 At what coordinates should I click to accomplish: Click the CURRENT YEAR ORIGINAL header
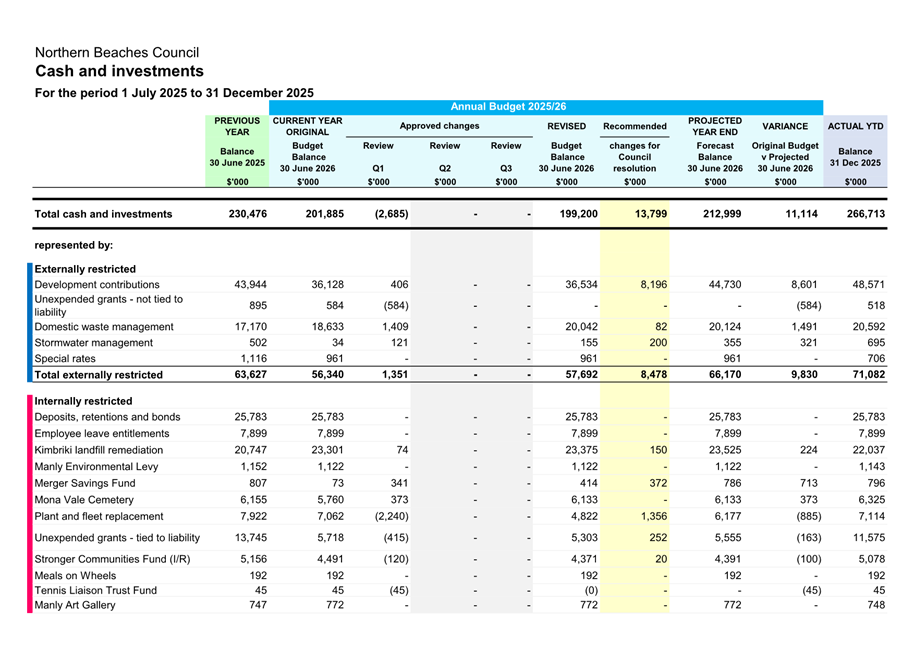307,126
